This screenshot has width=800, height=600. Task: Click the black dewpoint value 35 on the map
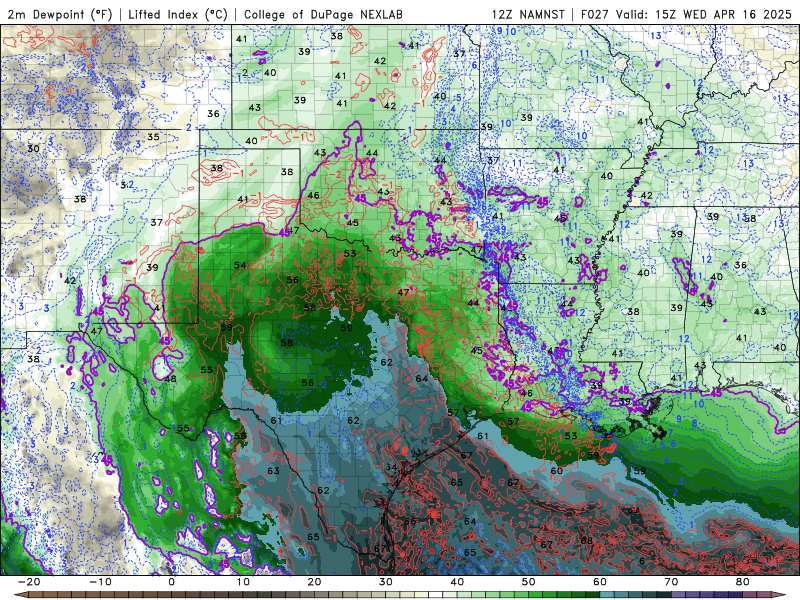click(x=153, y=137)
